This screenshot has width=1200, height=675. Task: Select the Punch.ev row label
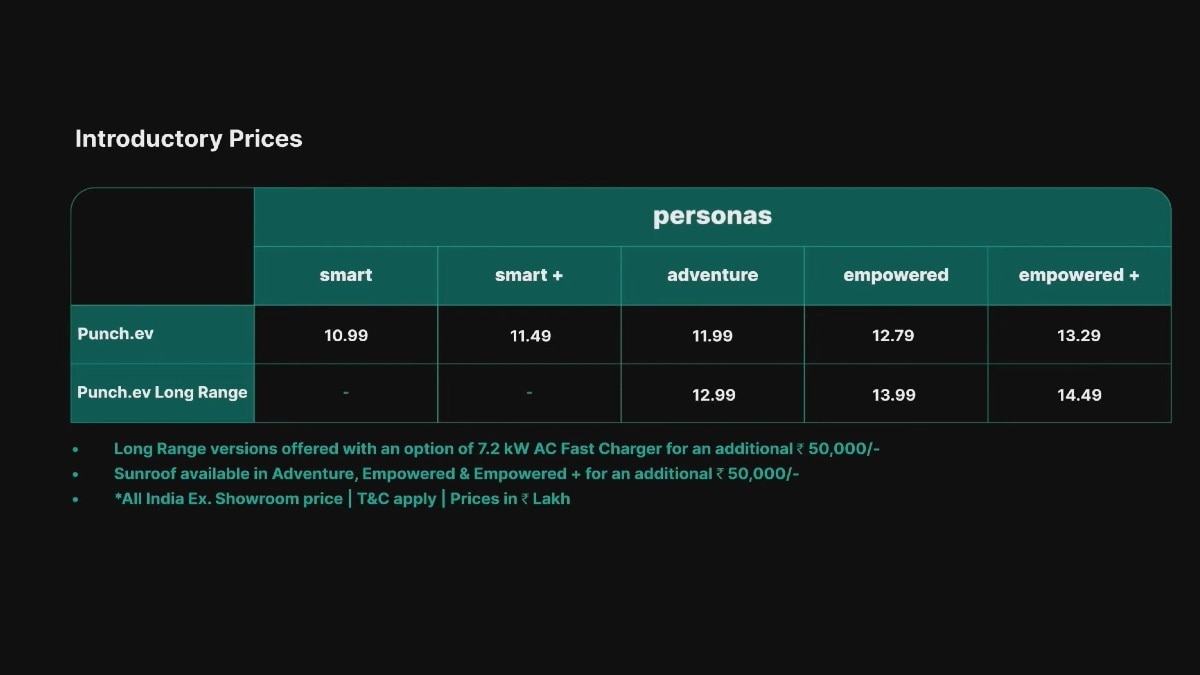(x=116, y=333)
